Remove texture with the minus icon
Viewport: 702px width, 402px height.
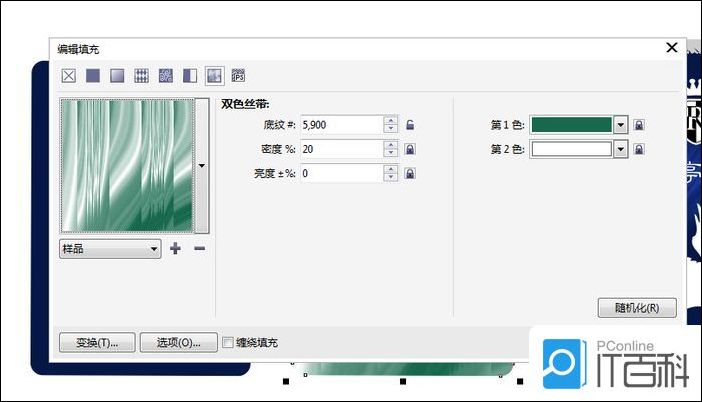[x=200, y=248]
